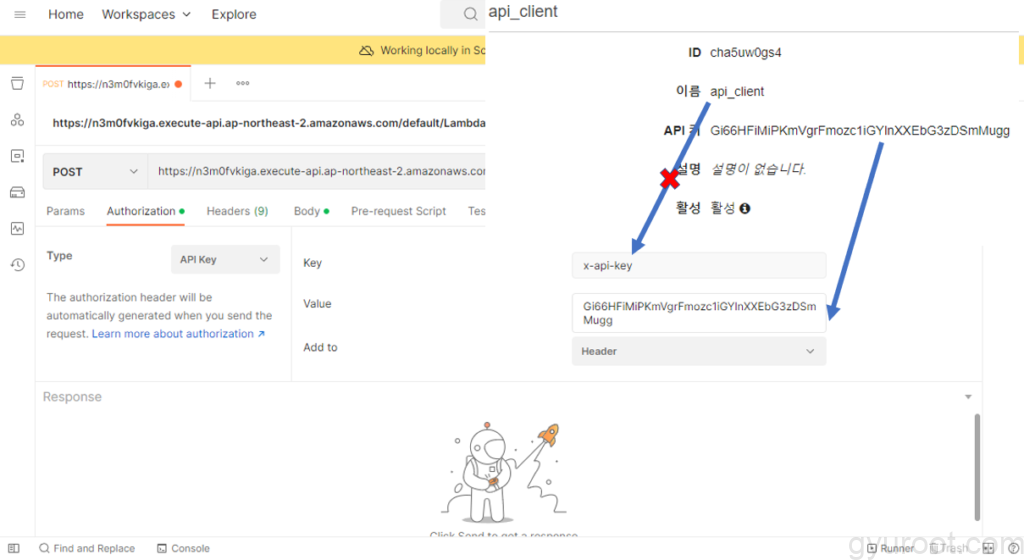
Task: Open the Add to Header dropdown
Action: (x=698, y=351)
